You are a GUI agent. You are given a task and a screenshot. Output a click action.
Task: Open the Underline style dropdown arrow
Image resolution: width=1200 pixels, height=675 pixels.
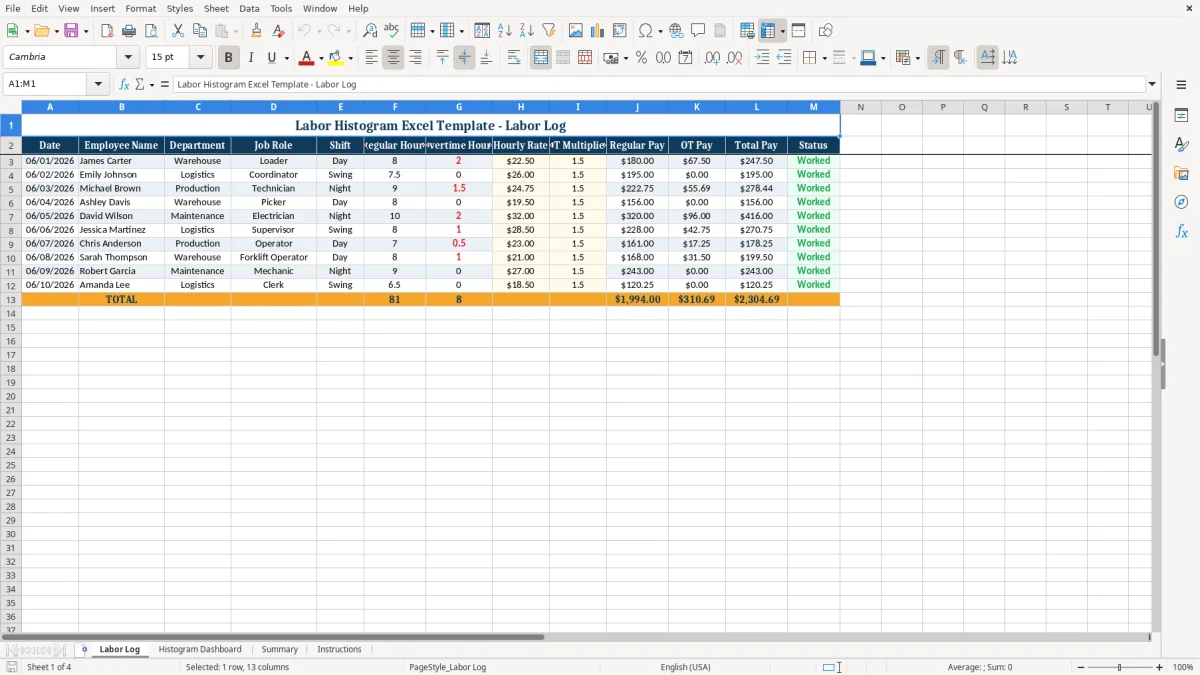click(286, 58)
